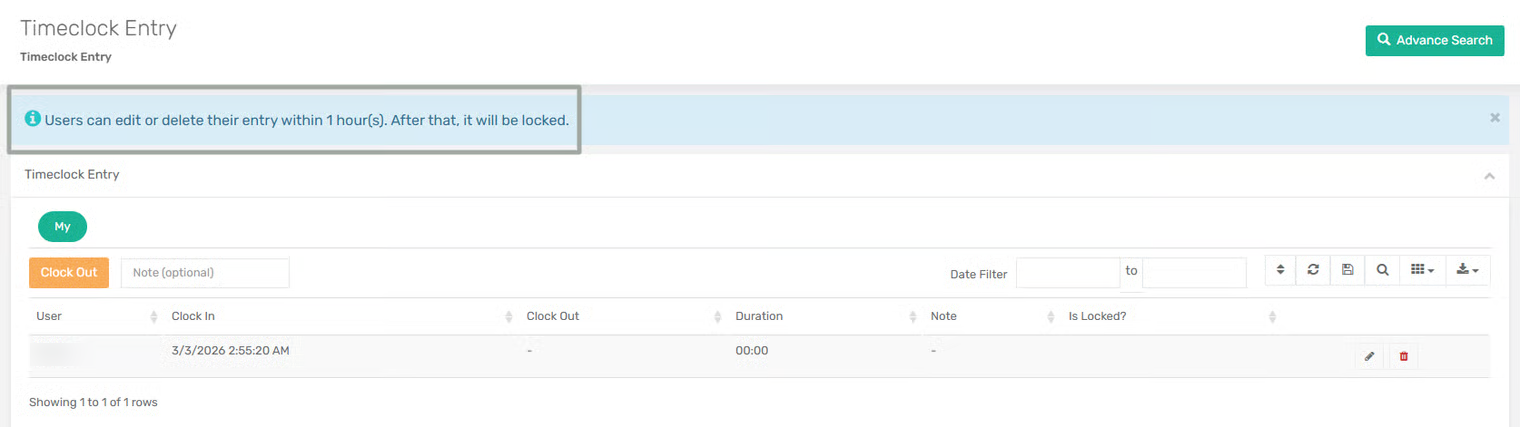Click the save floppy disk icon

point(1347,270)
